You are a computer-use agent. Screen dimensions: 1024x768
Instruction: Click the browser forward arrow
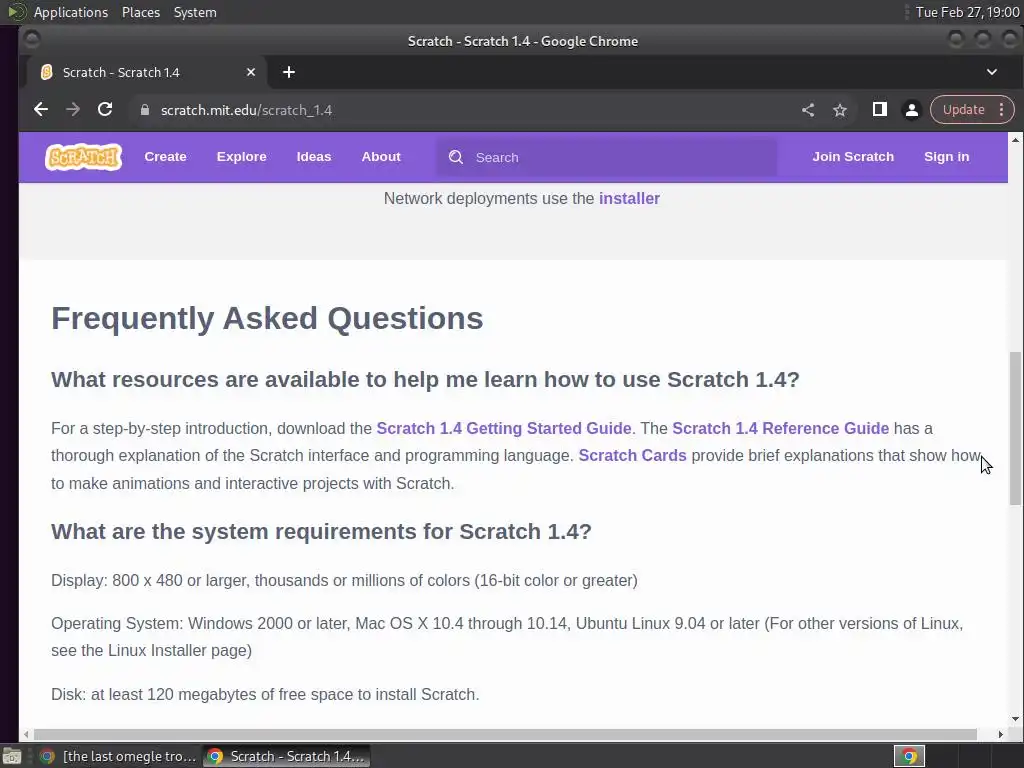73,110
